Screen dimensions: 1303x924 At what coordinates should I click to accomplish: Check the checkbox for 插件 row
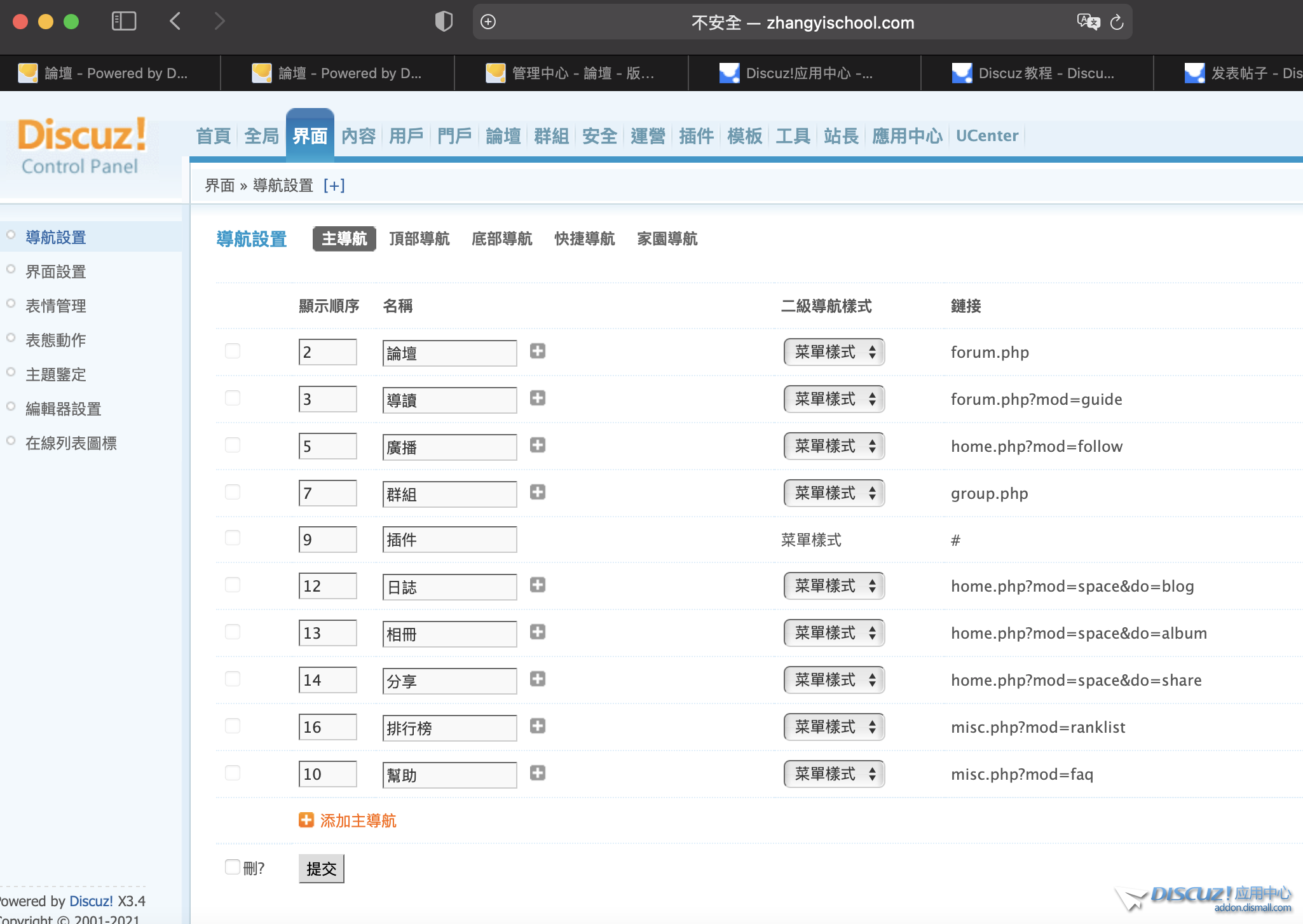coord(233,538)
